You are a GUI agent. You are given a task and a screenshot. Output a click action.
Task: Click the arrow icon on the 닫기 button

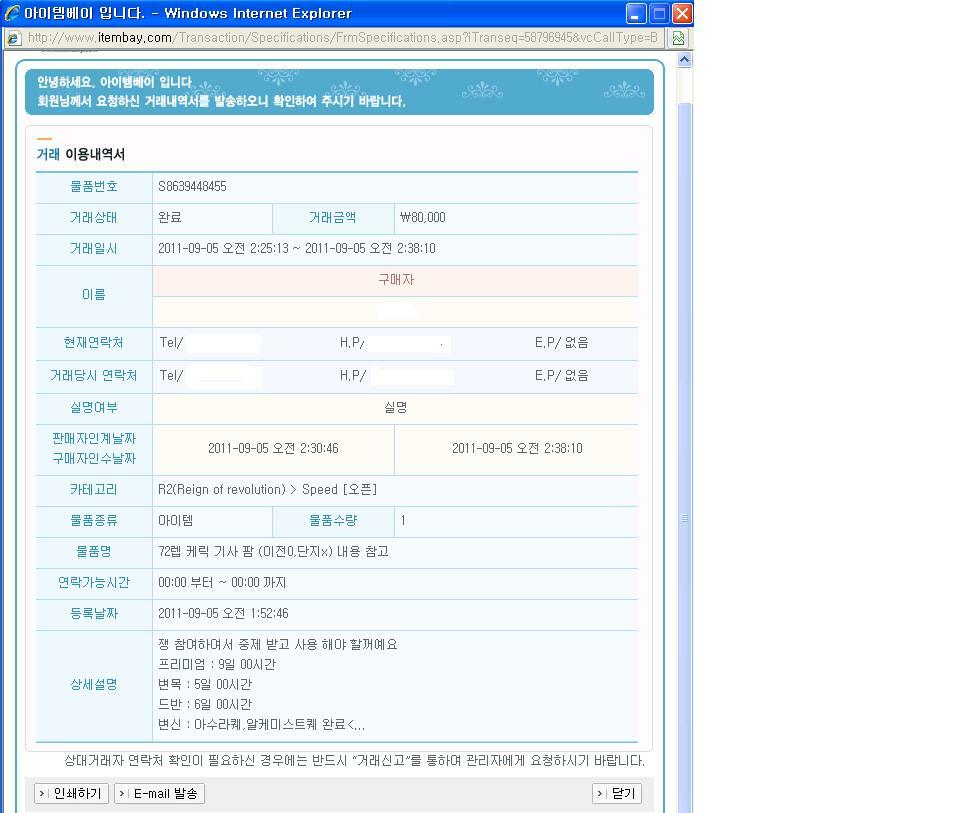[x=600, y=793]
